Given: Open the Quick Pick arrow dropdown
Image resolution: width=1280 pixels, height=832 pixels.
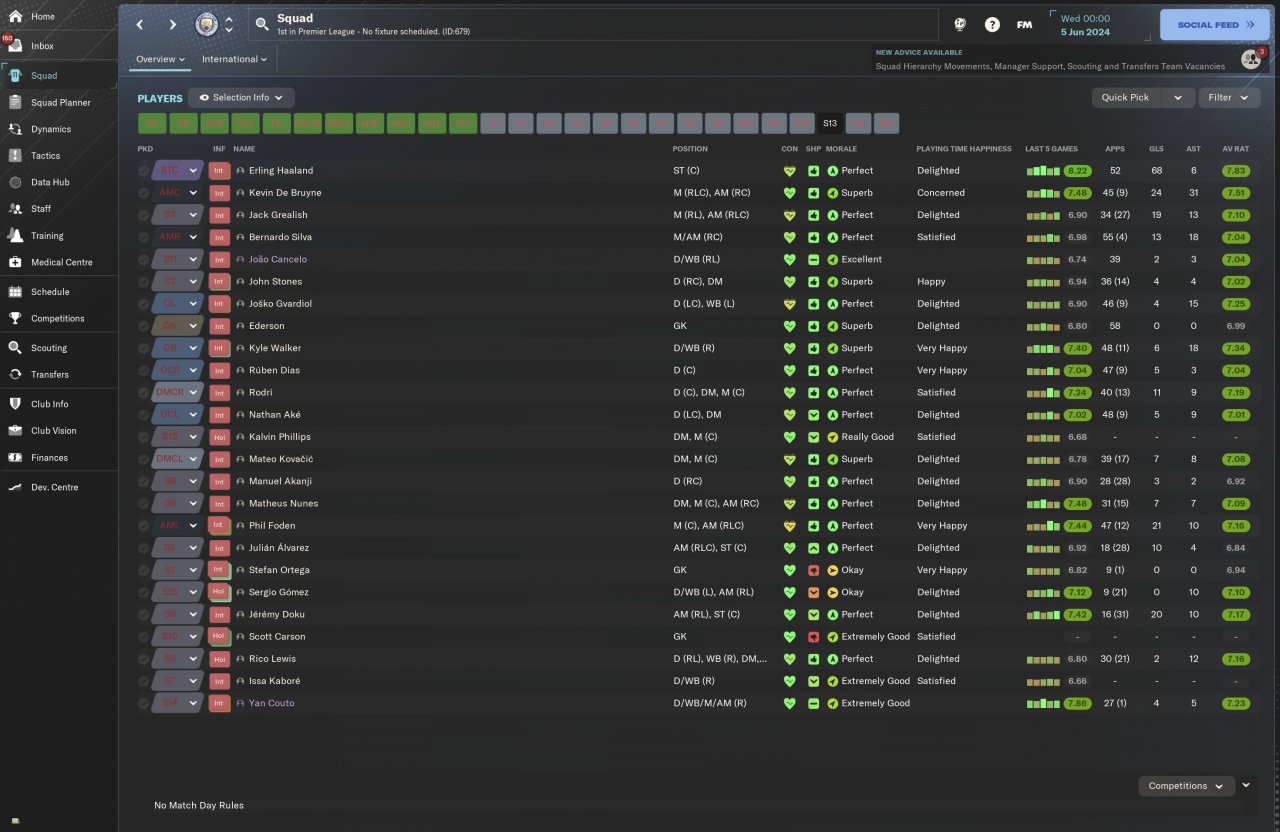Looking at the screenshot, I should tap(1178, 97).
